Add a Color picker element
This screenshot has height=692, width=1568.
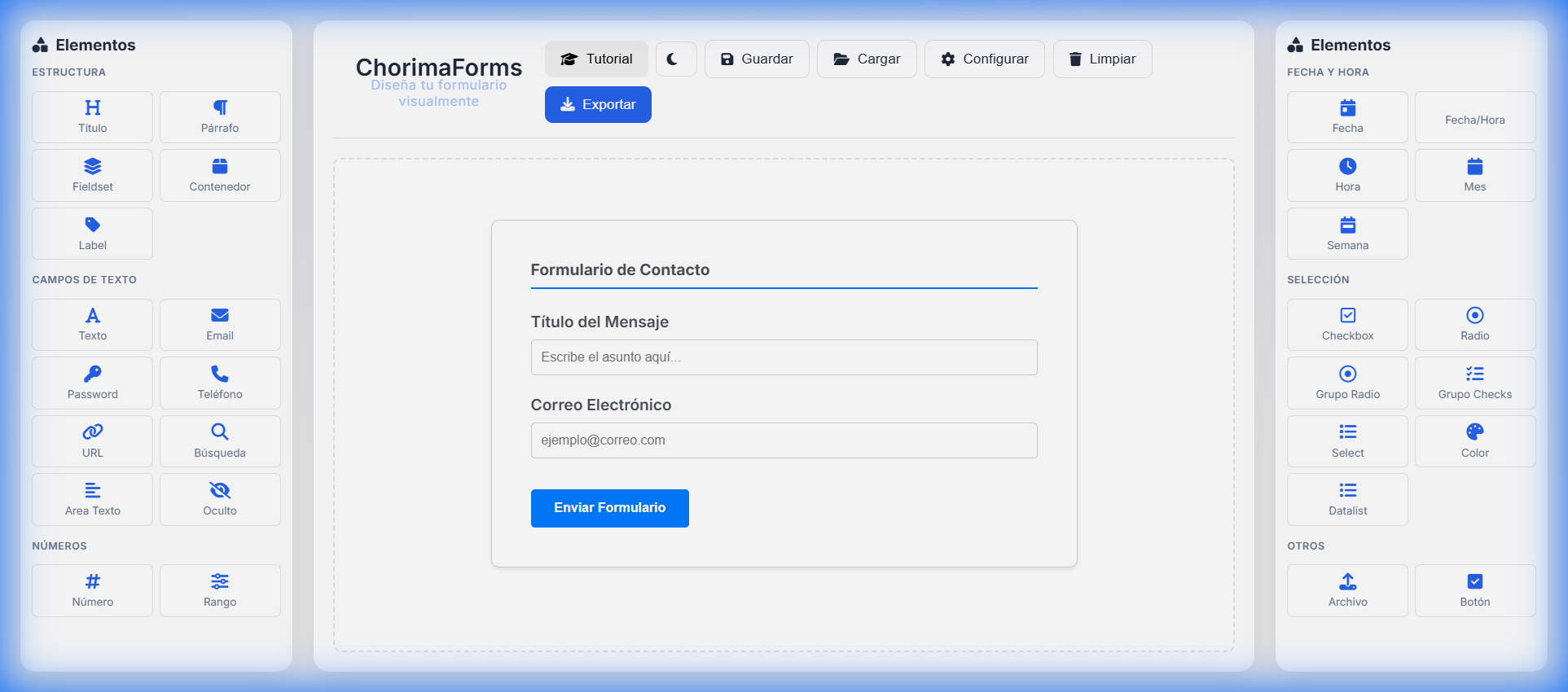(1475, 441)
